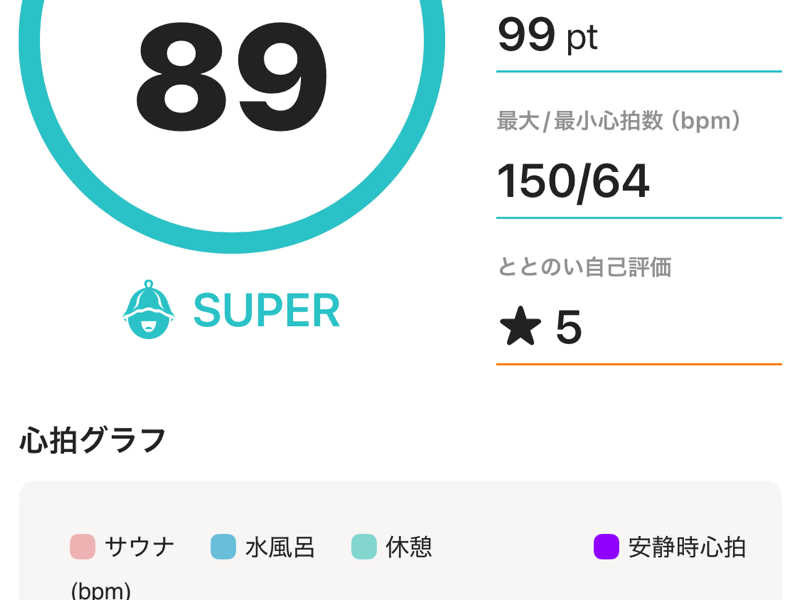
Task: Select the teal 休憩 legend swatch
Action: [x=364, y=547]
